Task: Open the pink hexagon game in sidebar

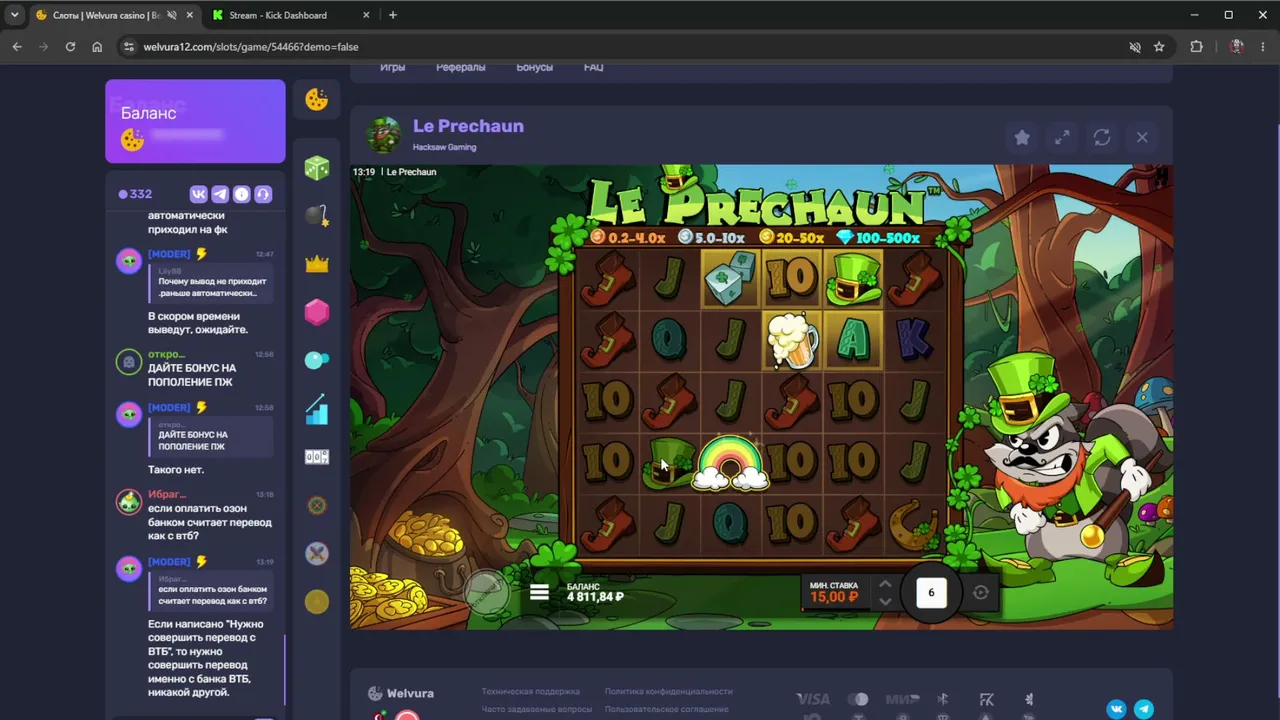Action: 317,312
